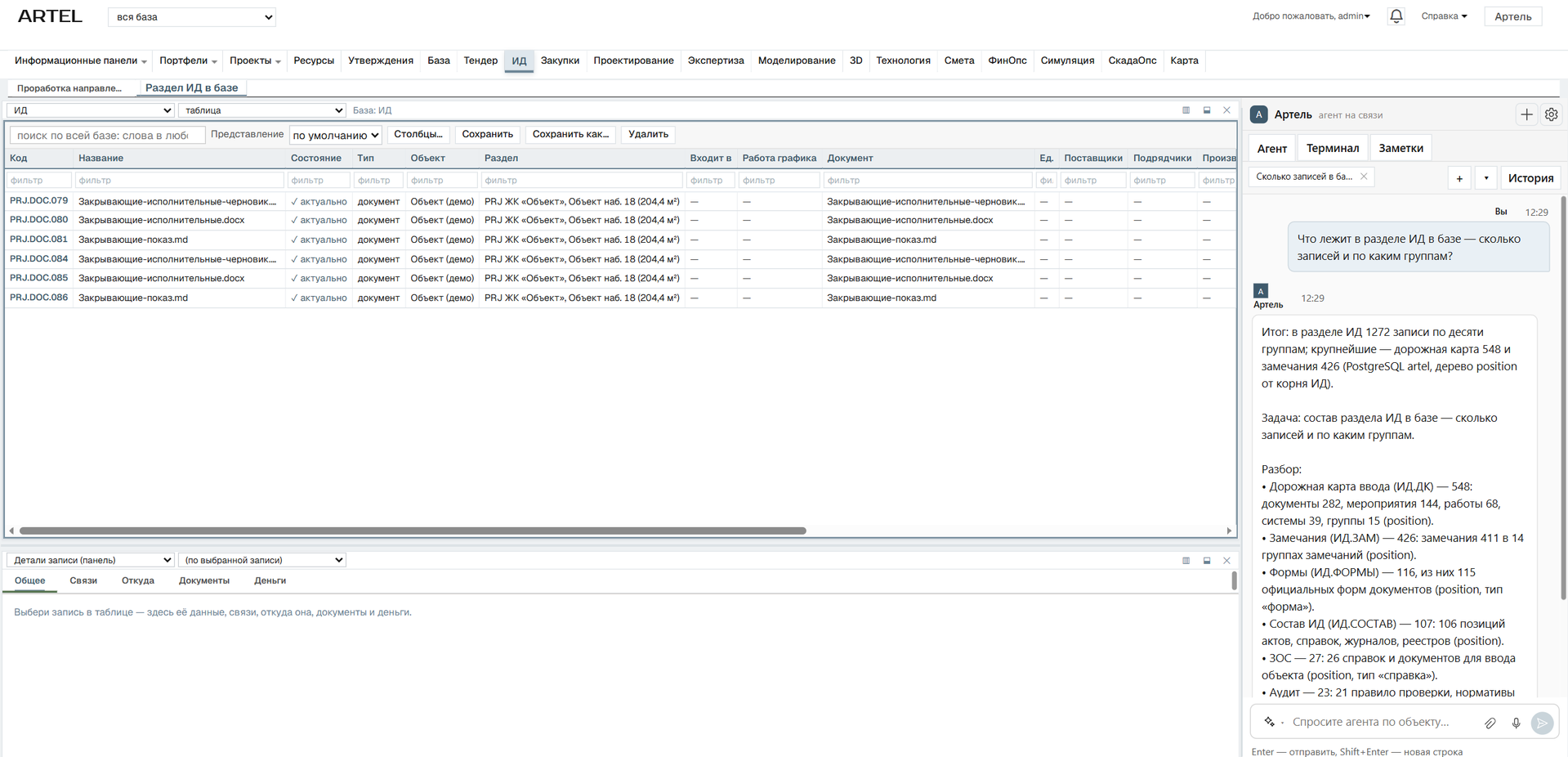Expand the admin user menu
This screenshot has width=1568, height=757.
[1311, 16]
